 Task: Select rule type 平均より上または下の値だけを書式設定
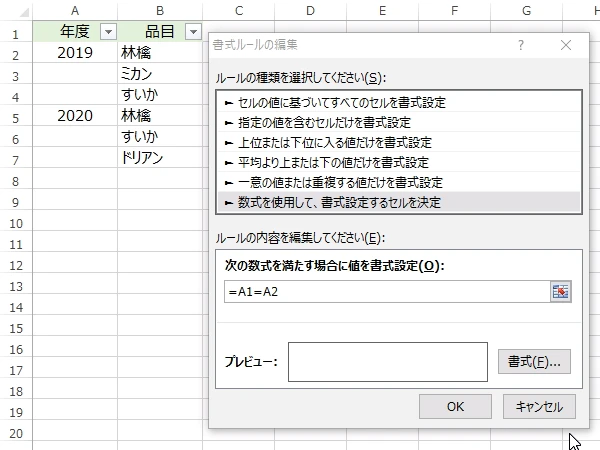(399, 162)
